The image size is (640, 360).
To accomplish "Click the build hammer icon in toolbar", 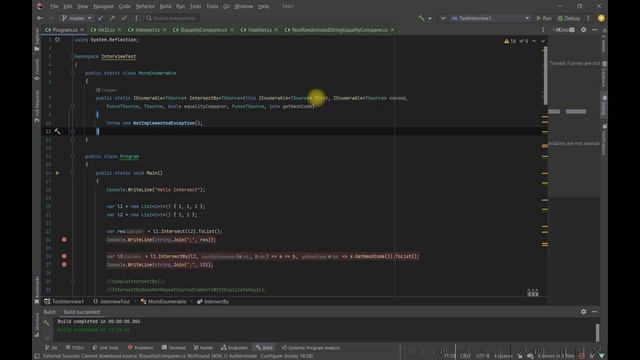I will (x=421, y=18).
